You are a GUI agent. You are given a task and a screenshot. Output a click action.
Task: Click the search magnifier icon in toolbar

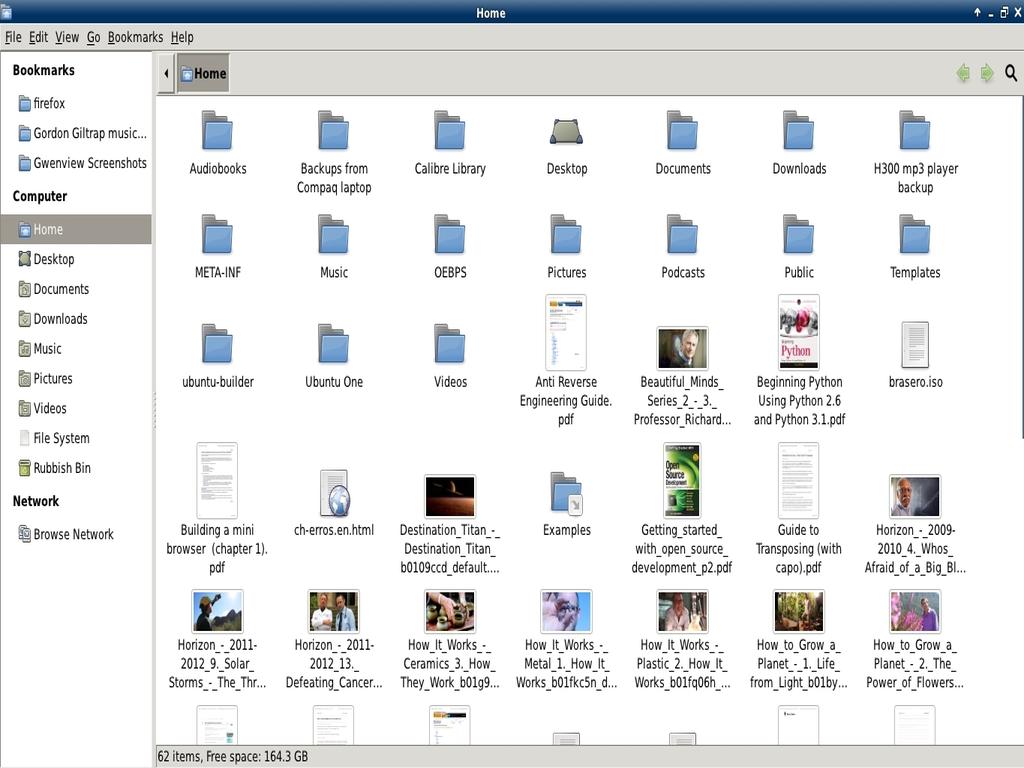coord(1010,73)
